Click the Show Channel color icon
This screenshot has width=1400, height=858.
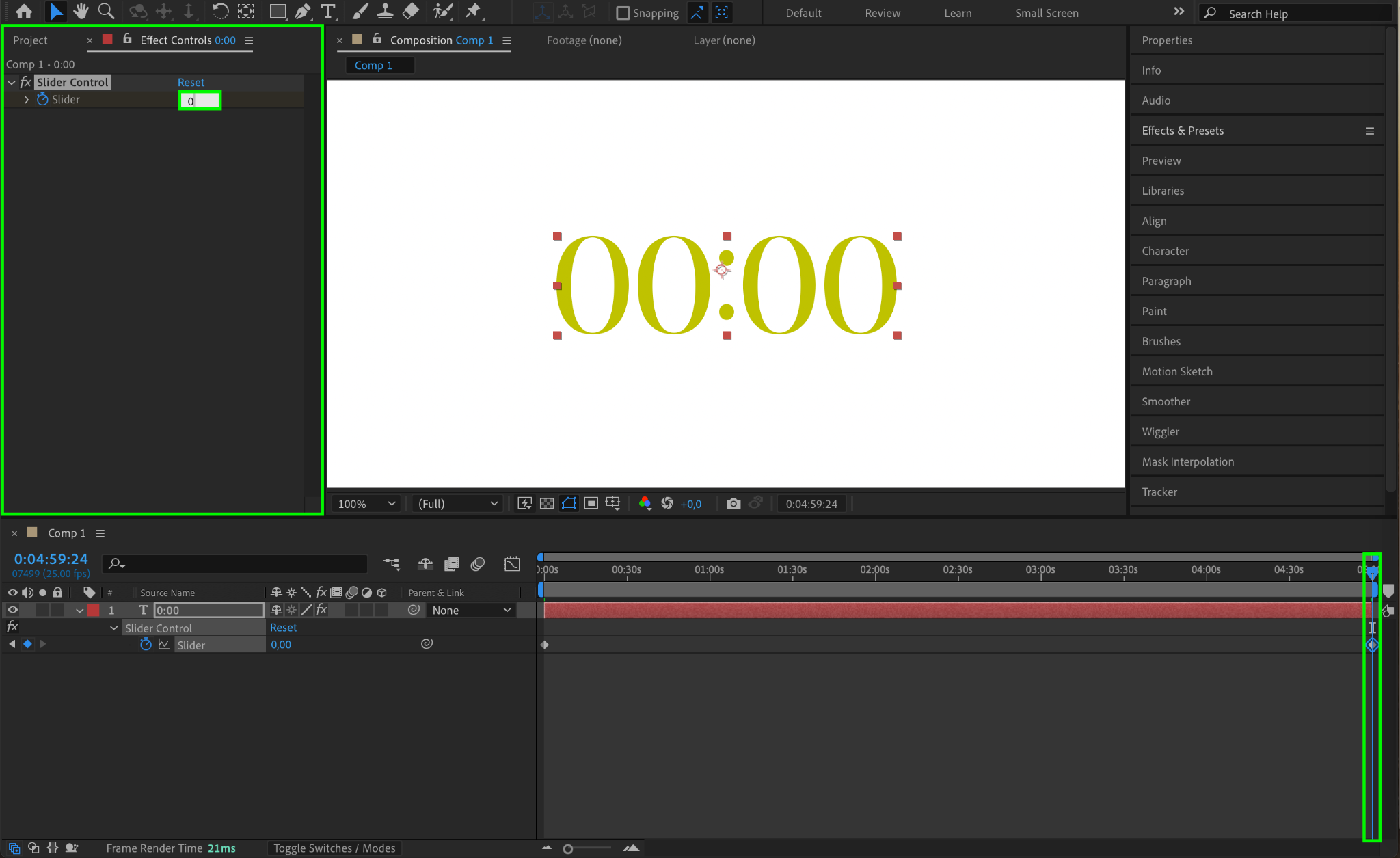pos(645,504)
